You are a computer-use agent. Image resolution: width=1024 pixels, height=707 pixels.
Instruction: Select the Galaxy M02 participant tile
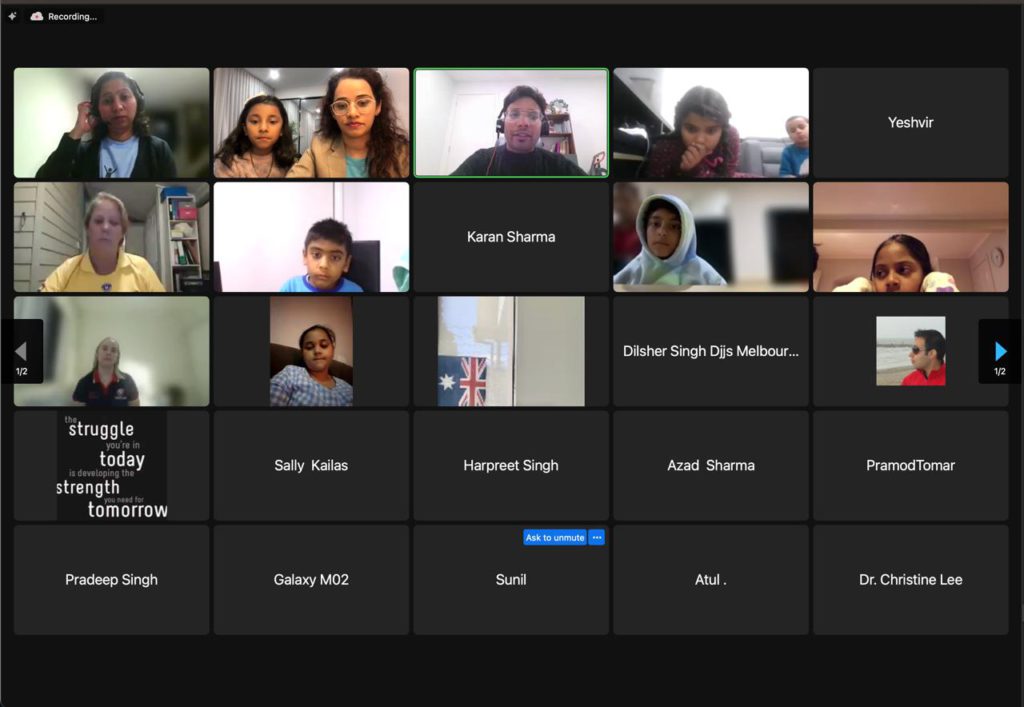point(311,580)
